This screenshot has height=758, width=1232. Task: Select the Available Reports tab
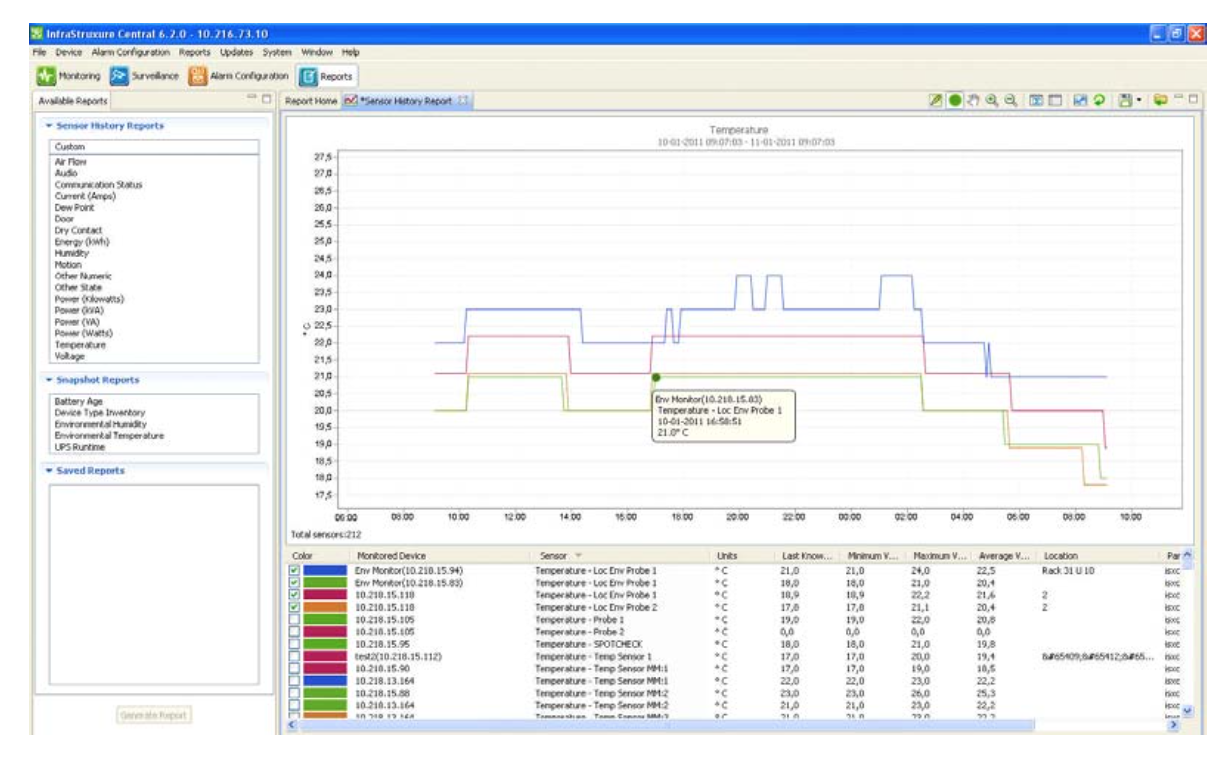[73, 101]
